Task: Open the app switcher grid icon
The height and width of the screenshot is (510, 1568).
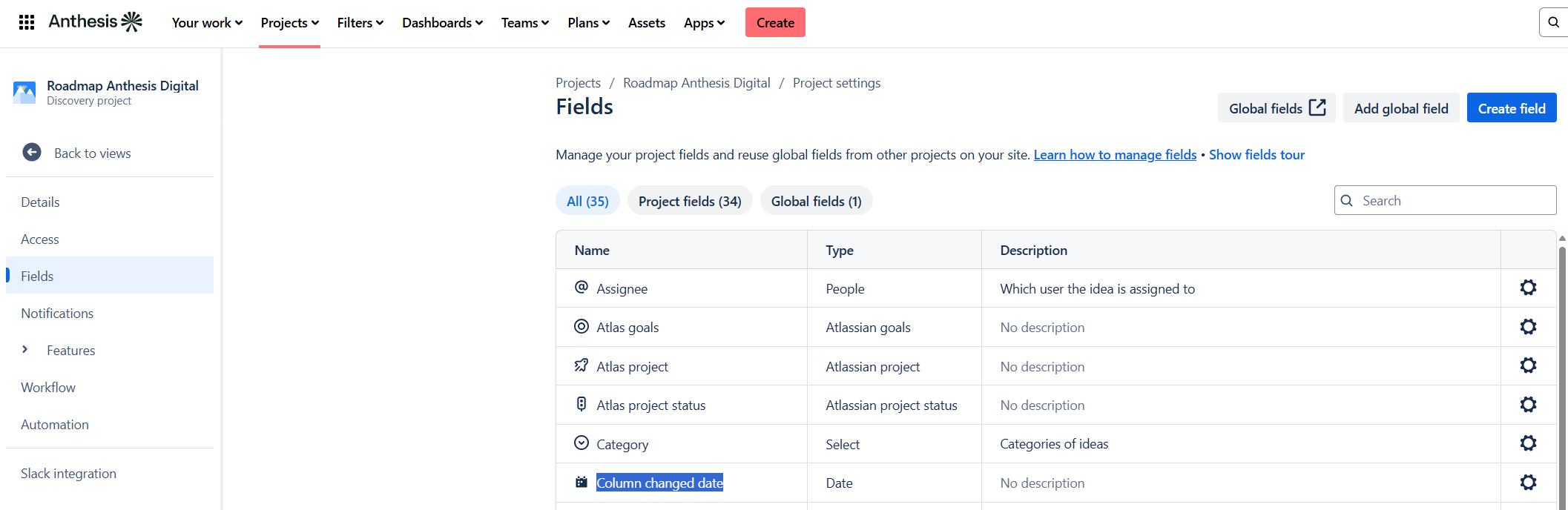Action: pos(27,22)
